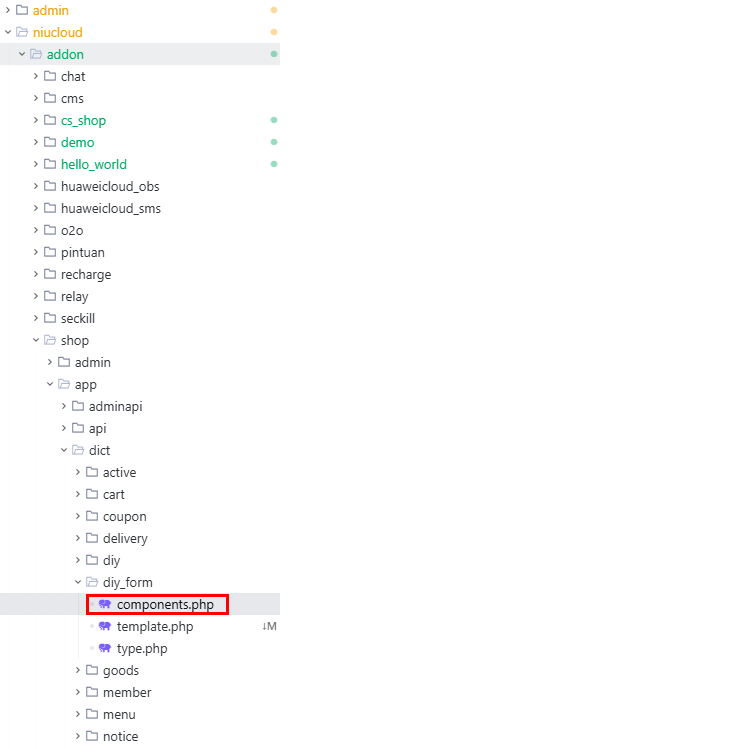748x749 pixels.
Task: Open the template.php file
Action: [155, 627]
